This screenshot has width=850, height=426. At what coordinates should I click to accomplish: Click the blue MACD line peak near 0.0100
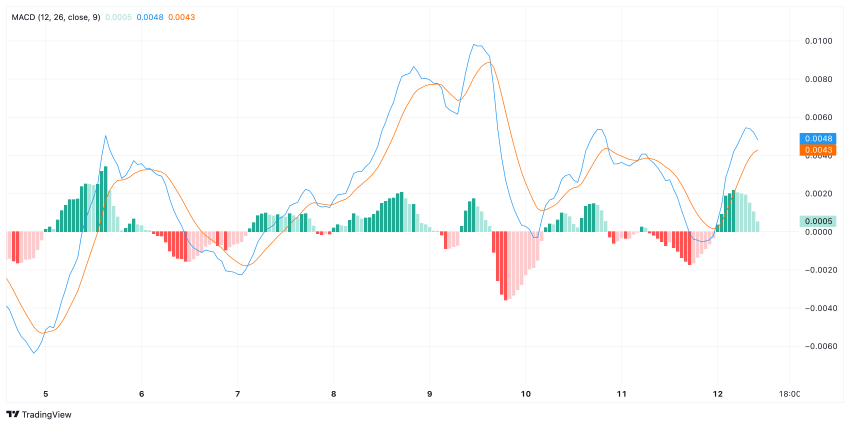[474, 44]
